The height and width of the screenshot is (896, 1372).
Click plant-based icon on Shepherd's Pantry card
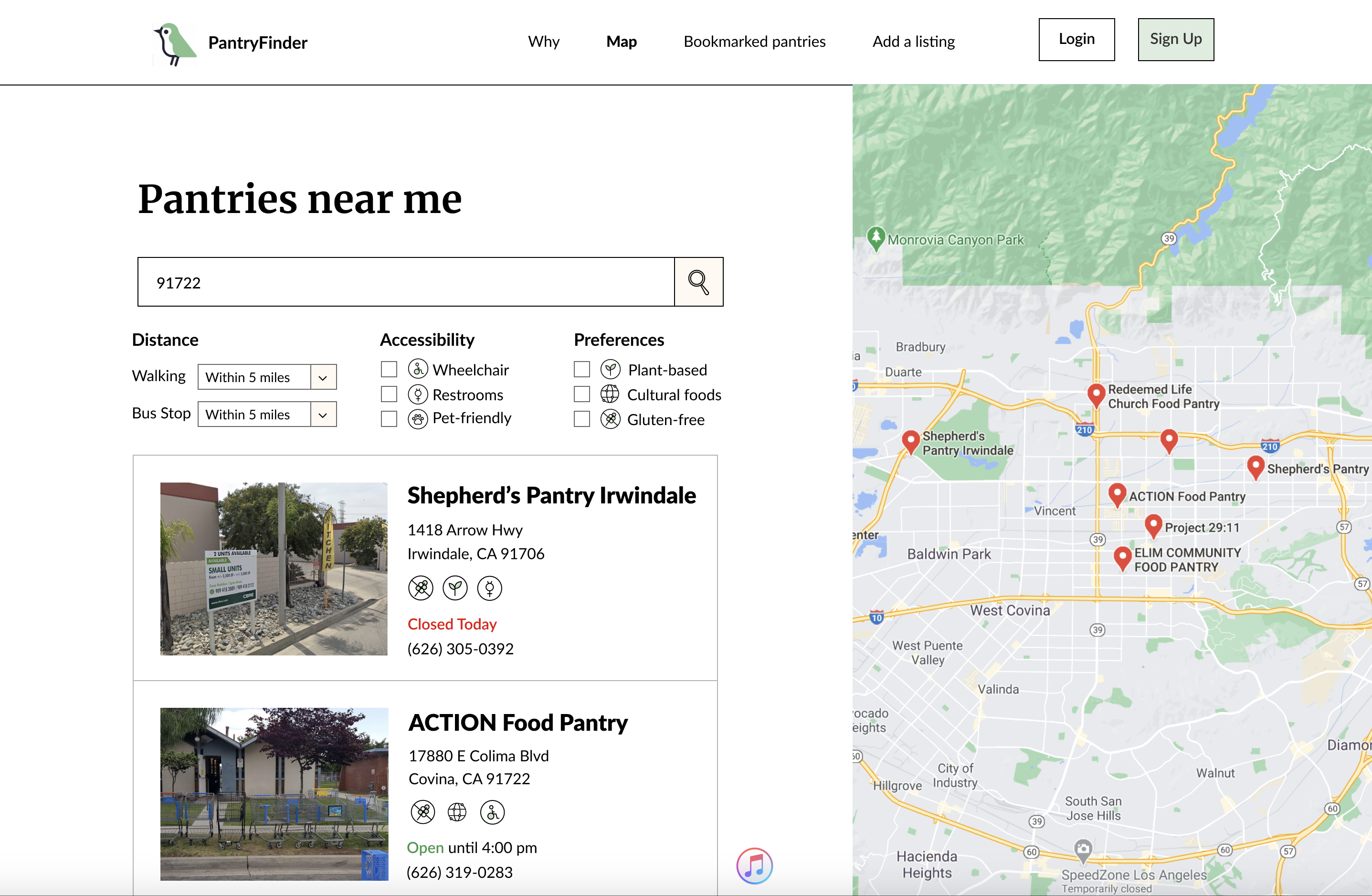tap(455, 588)
